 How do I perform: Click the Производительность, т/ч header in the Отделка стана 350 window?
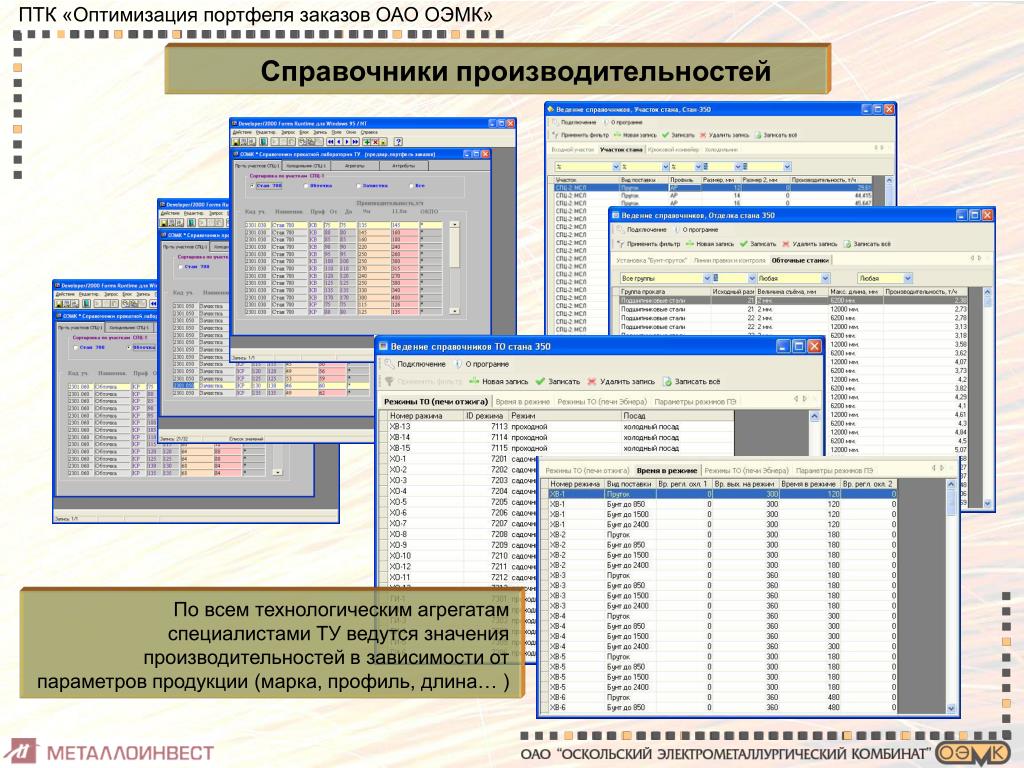925,291
